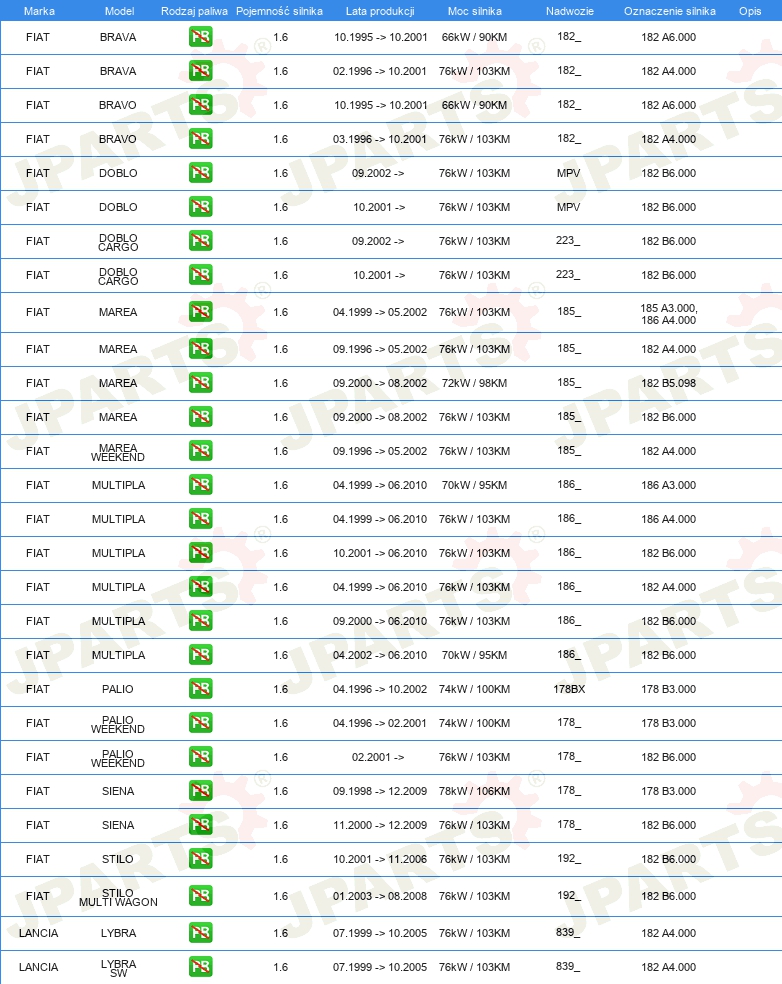Click fuel icon in STILO MULTI WAGON row
782x984 pixels.
point(201,896)
